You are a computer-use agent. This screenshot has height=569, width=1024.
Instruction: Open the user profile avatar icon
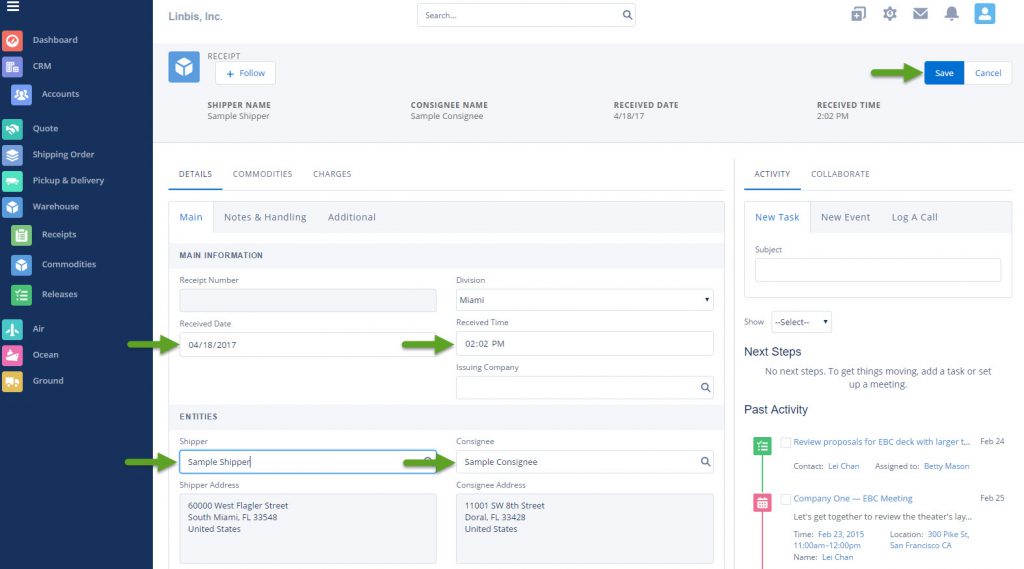pos(984,14)
